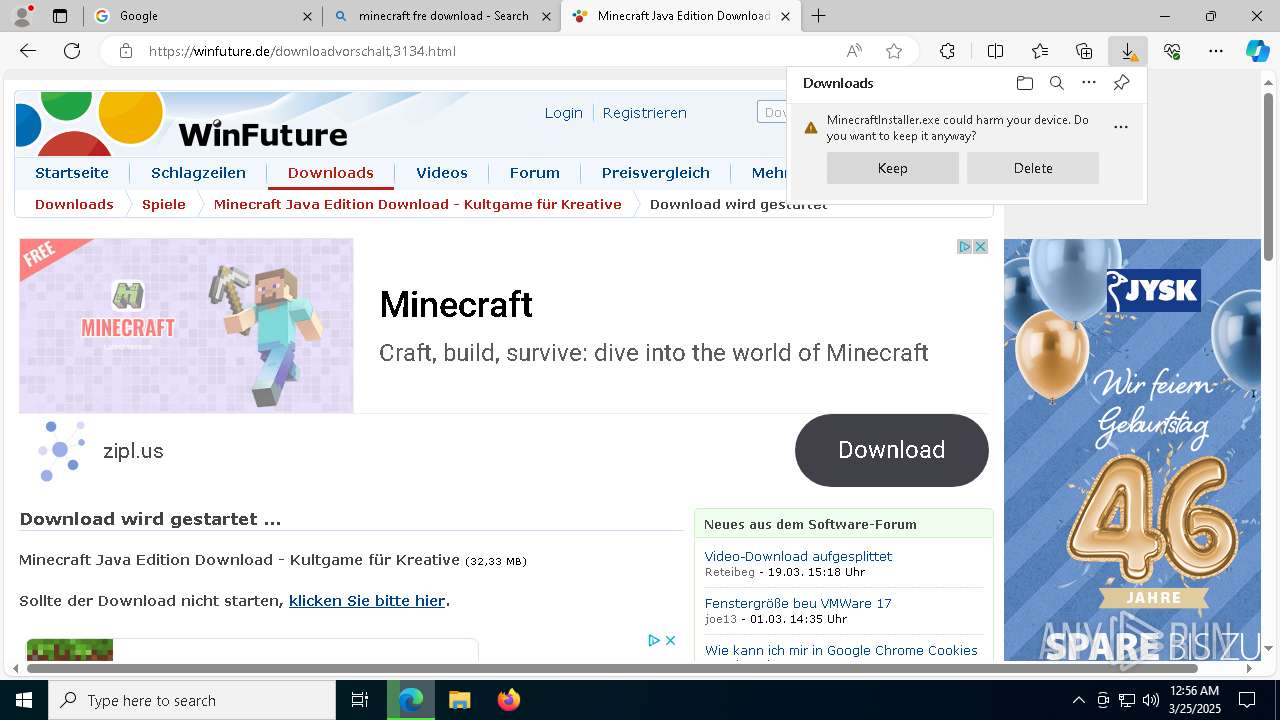The height and width of the screenshot is (720, 1280).
Task: Open Startseite menu item
Action: tap(72, 173)
